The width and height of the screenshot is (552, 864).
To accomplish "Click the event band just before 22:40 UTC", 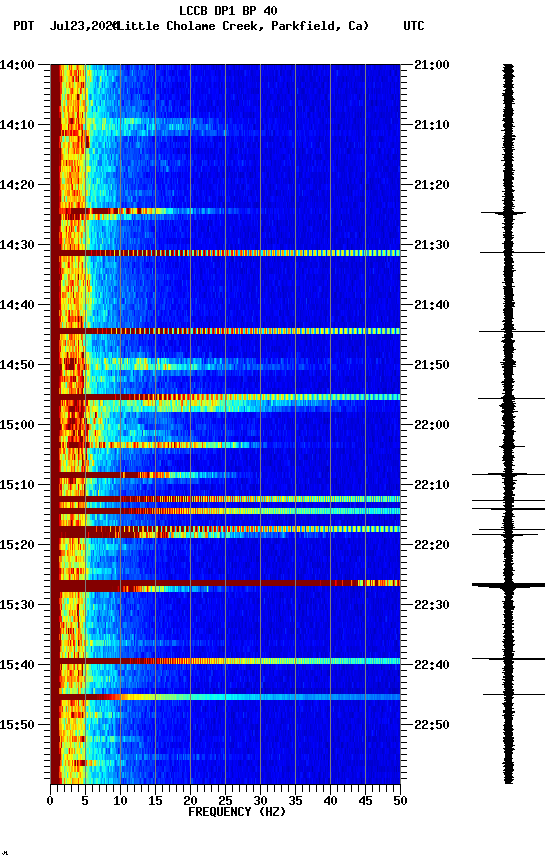I will (225, 661).
